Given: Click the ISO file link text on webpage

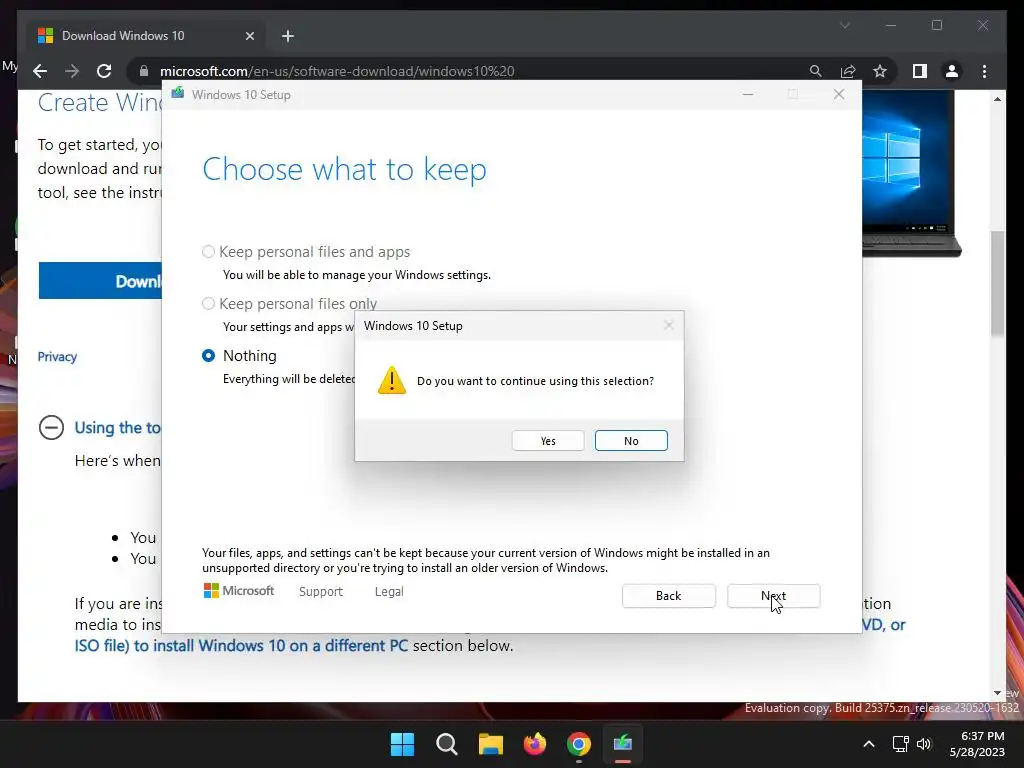Looking at the screenshot, I should (x=241, y=646).
